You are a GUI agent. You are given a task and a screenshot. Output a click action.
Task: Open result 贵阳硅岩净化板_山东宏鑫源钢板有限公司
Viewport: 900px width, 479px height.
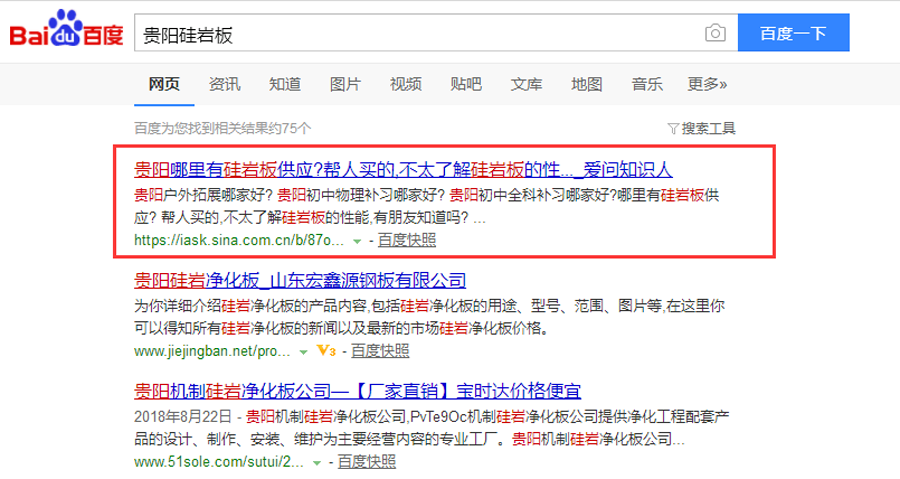300,281
